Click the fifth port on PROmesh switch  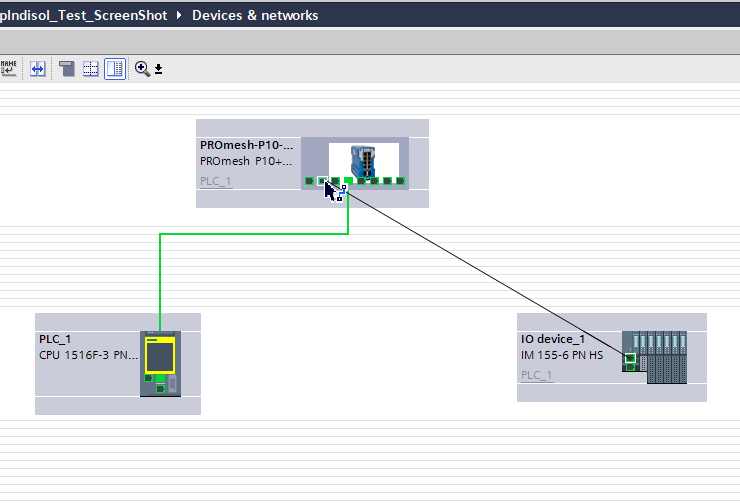361,181
